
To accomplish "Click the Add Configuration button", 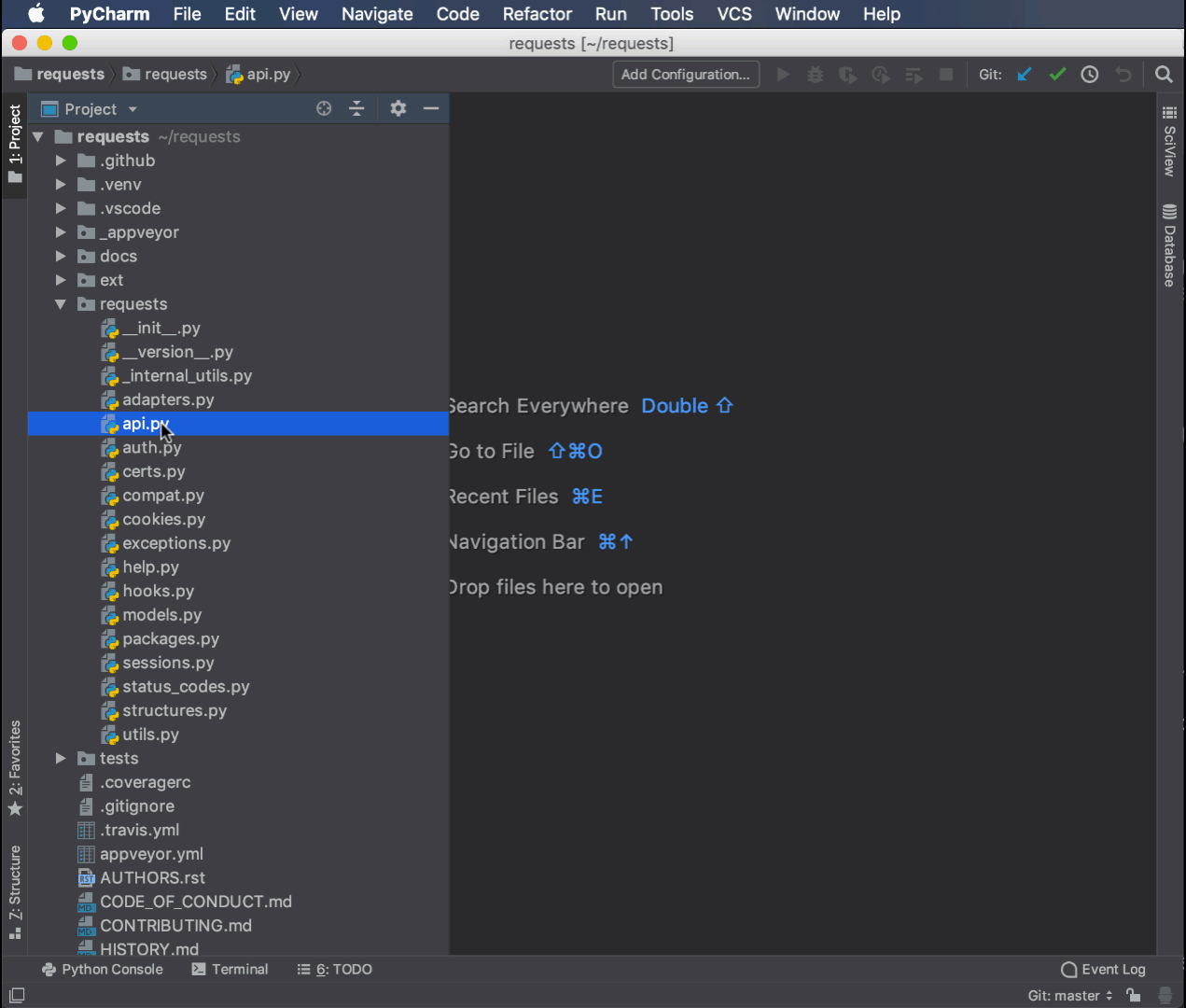I will (x=685, y=74).
